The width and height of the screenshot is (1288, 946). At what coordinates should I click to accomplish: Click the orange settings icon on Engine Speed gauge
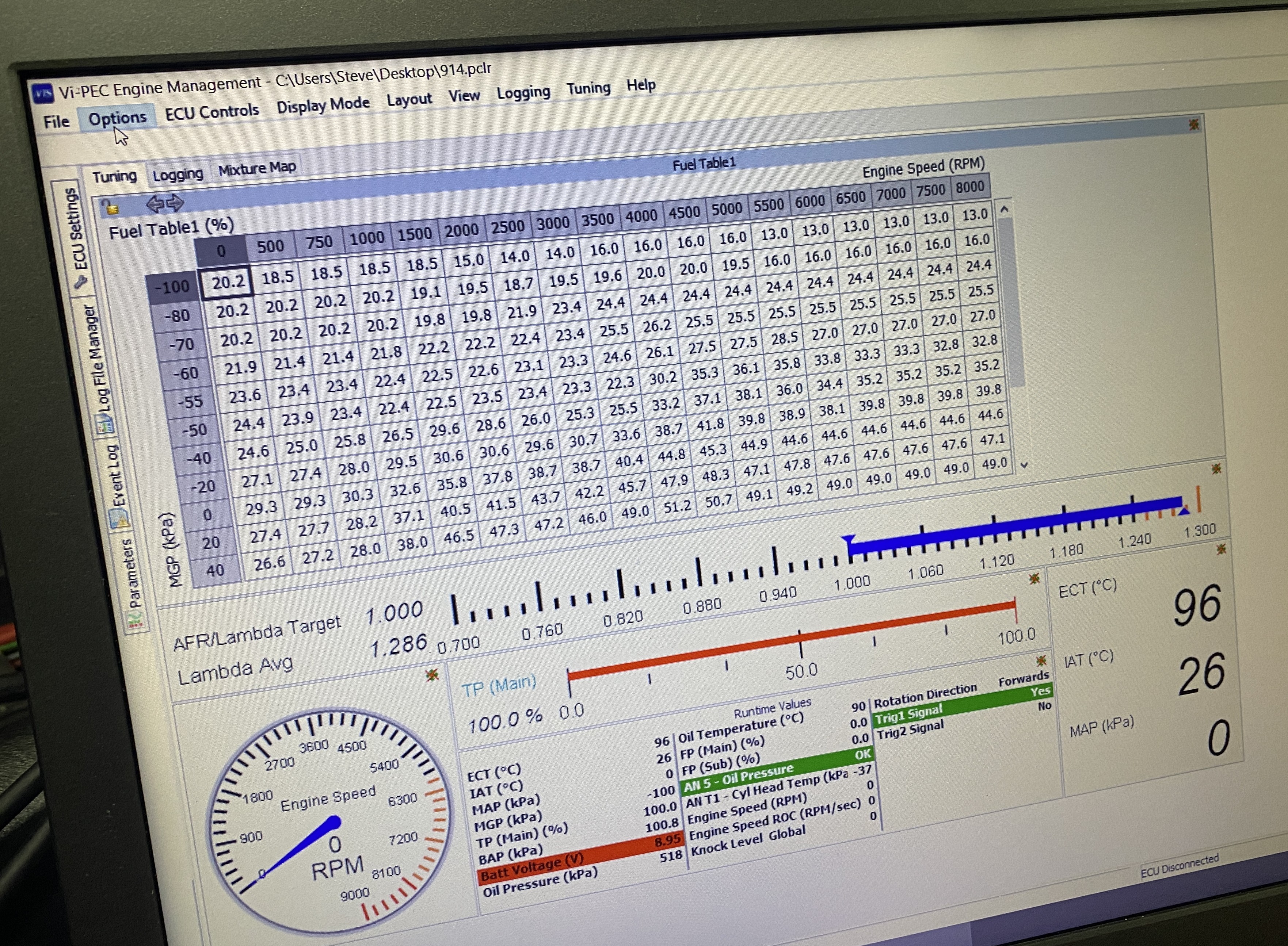pos(432,675)
